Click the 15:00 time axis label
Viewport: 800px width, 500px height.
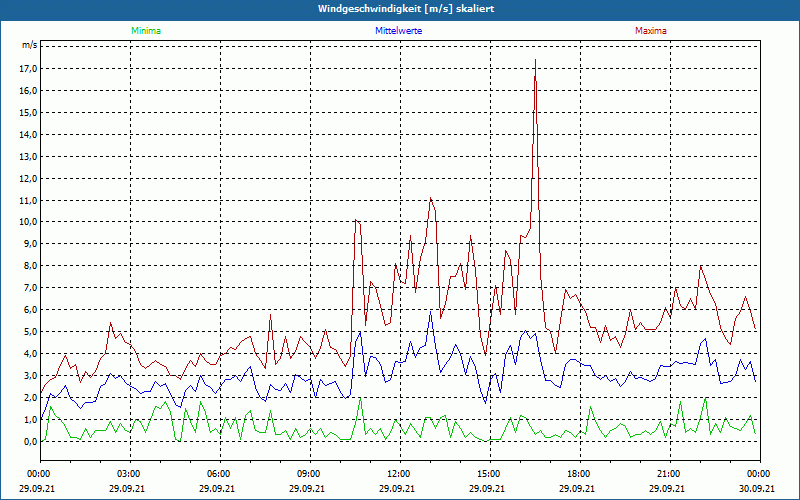490,473
